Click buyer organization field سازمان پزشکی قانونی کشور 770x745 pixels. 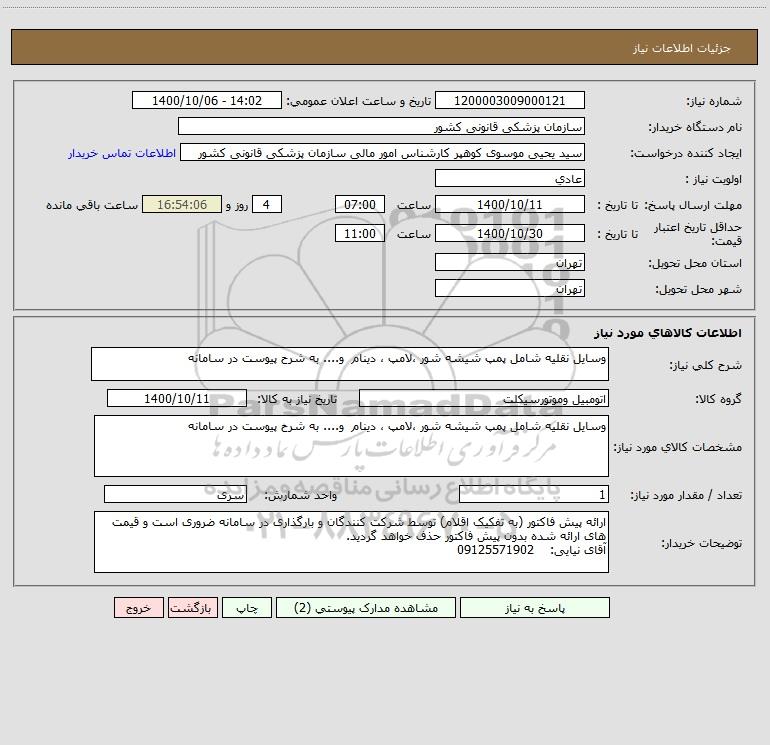pyautogui.click(x=381, y=126)
